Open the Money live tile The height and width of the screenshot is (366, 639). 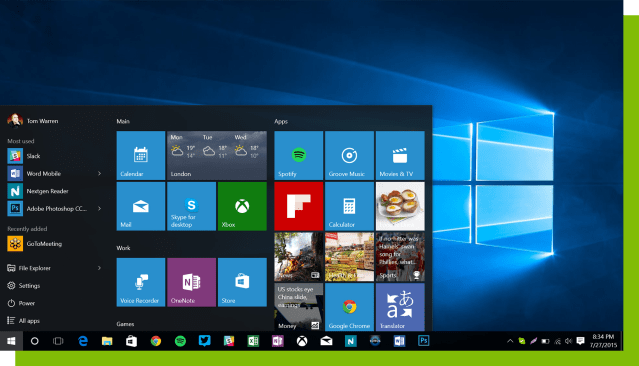(299, 307)
